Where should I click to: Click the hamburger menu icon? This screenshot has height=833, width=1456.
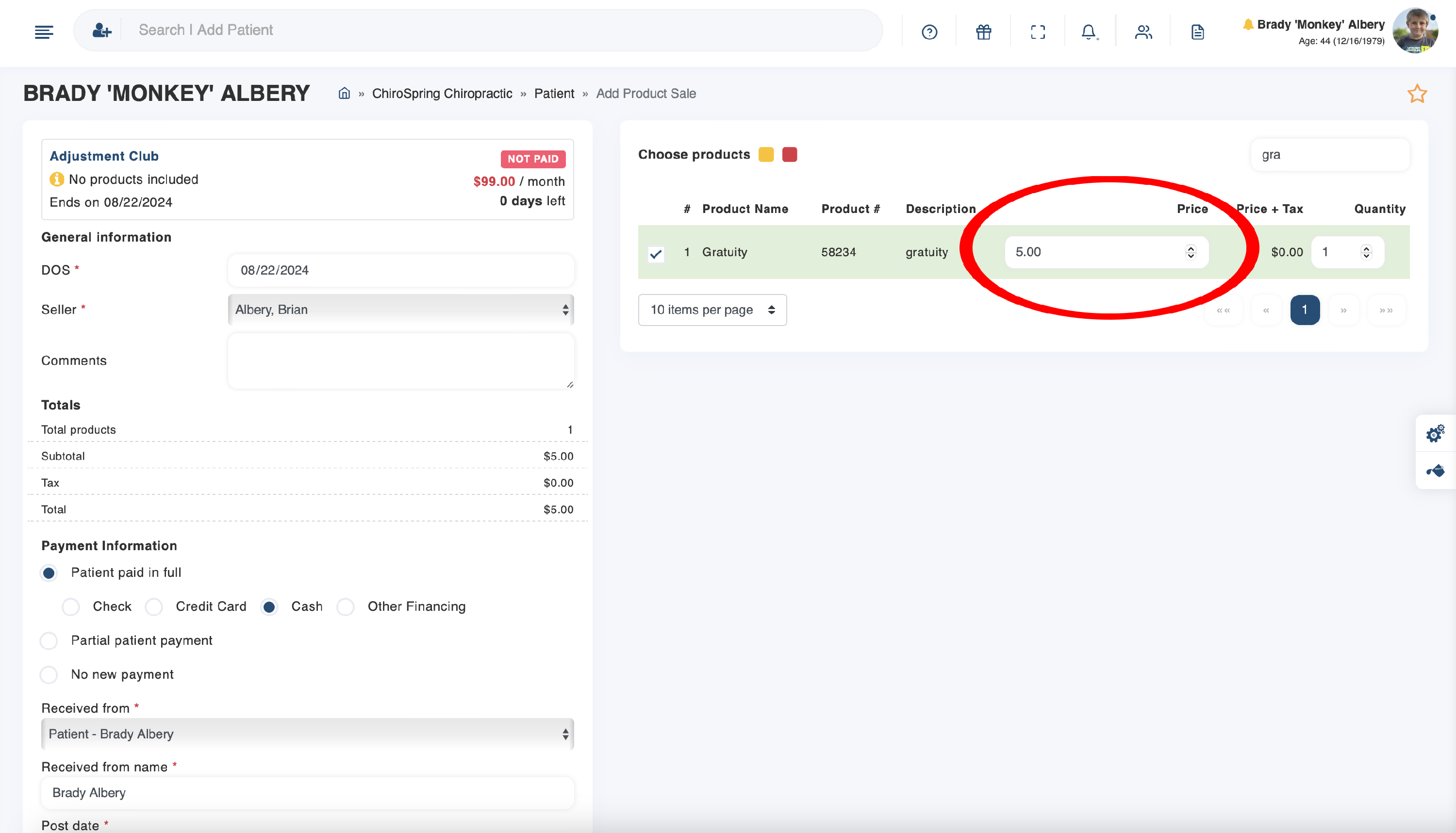point(44,32)
